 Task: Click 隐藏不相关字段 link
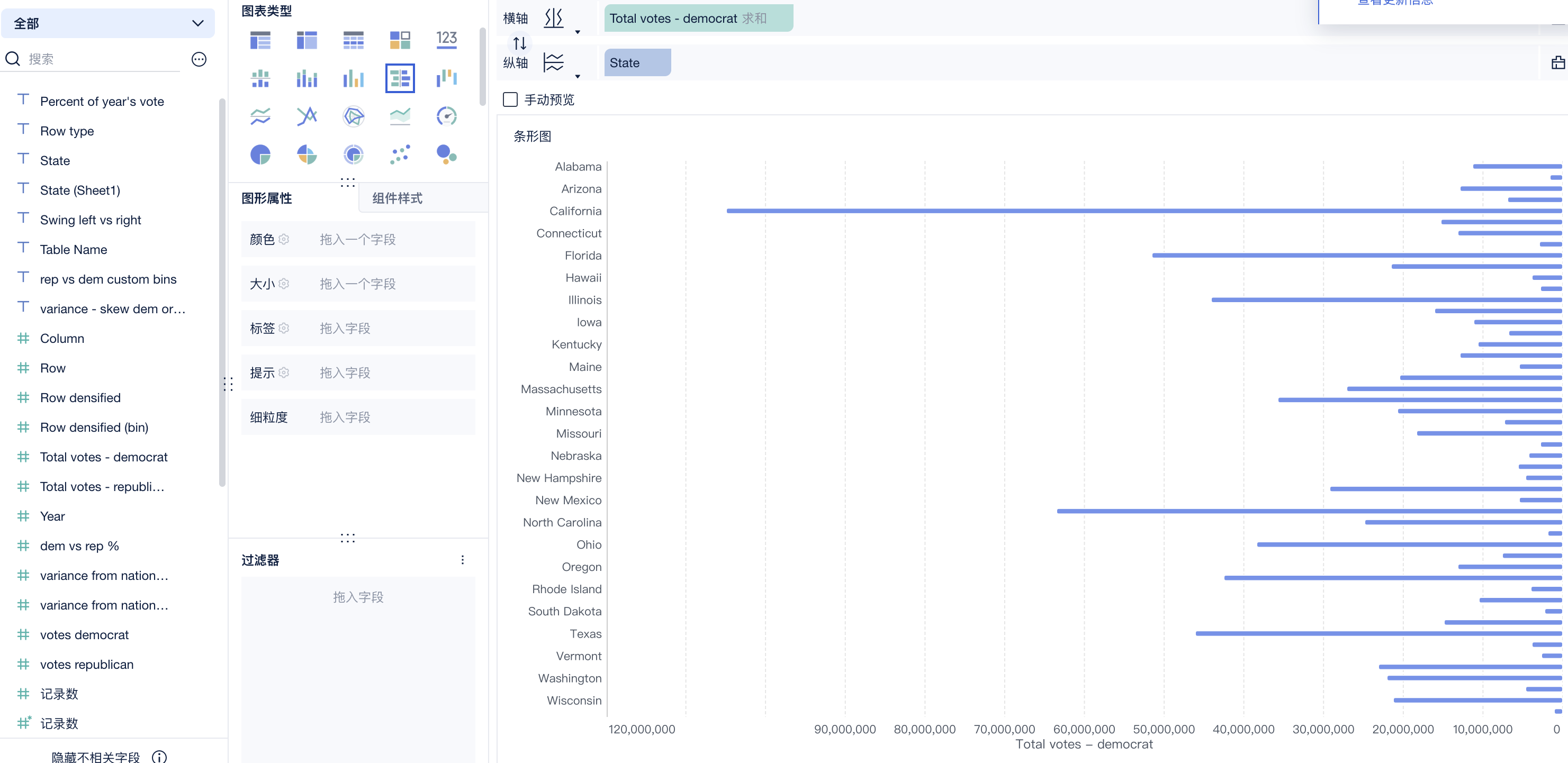pyautogui.click(x=96, y=756)
